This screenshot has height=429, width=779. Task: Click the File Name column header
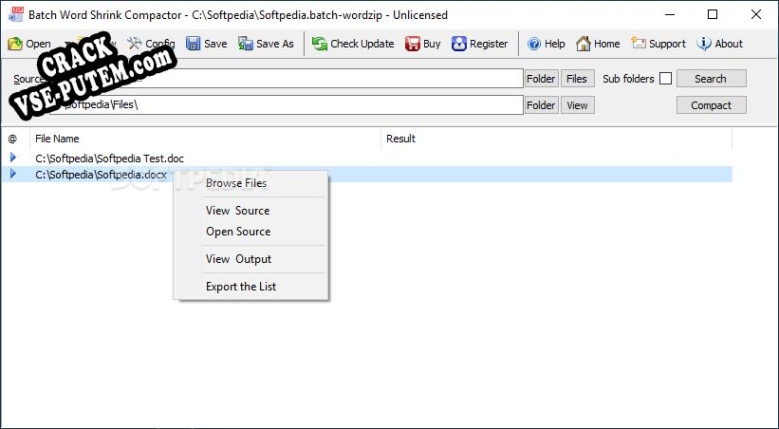pos(205,139)
